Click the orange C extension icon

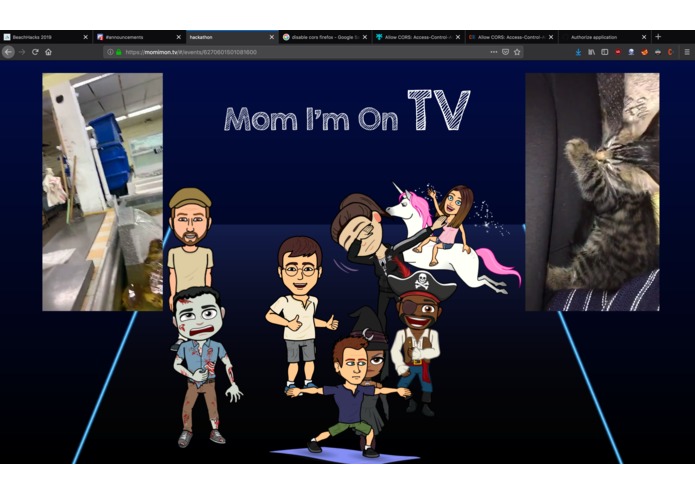point(670,52)
